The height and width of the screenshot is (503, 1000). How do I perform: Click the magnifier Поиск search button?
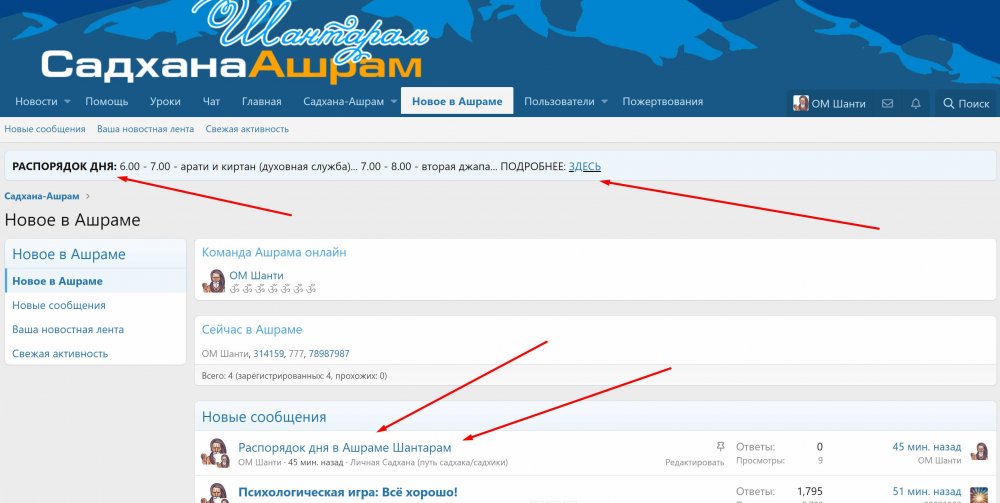pos(966,103)
